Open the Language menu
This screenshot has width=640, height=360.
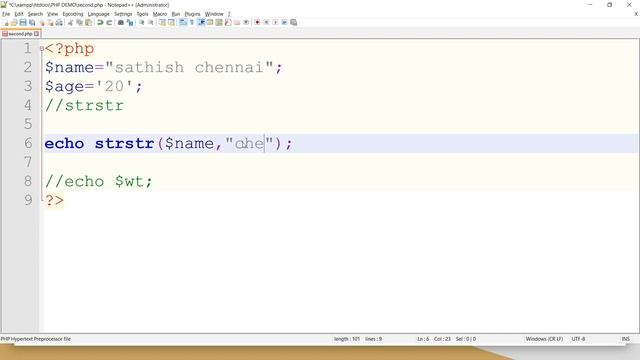(98, 14)
